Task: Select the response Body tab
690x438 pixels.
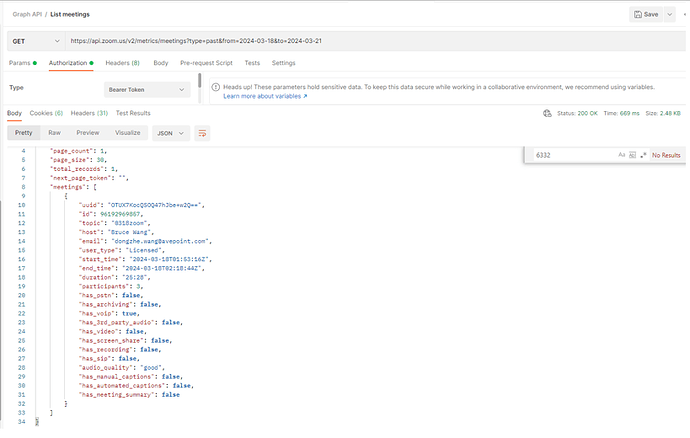Action: 14,113
